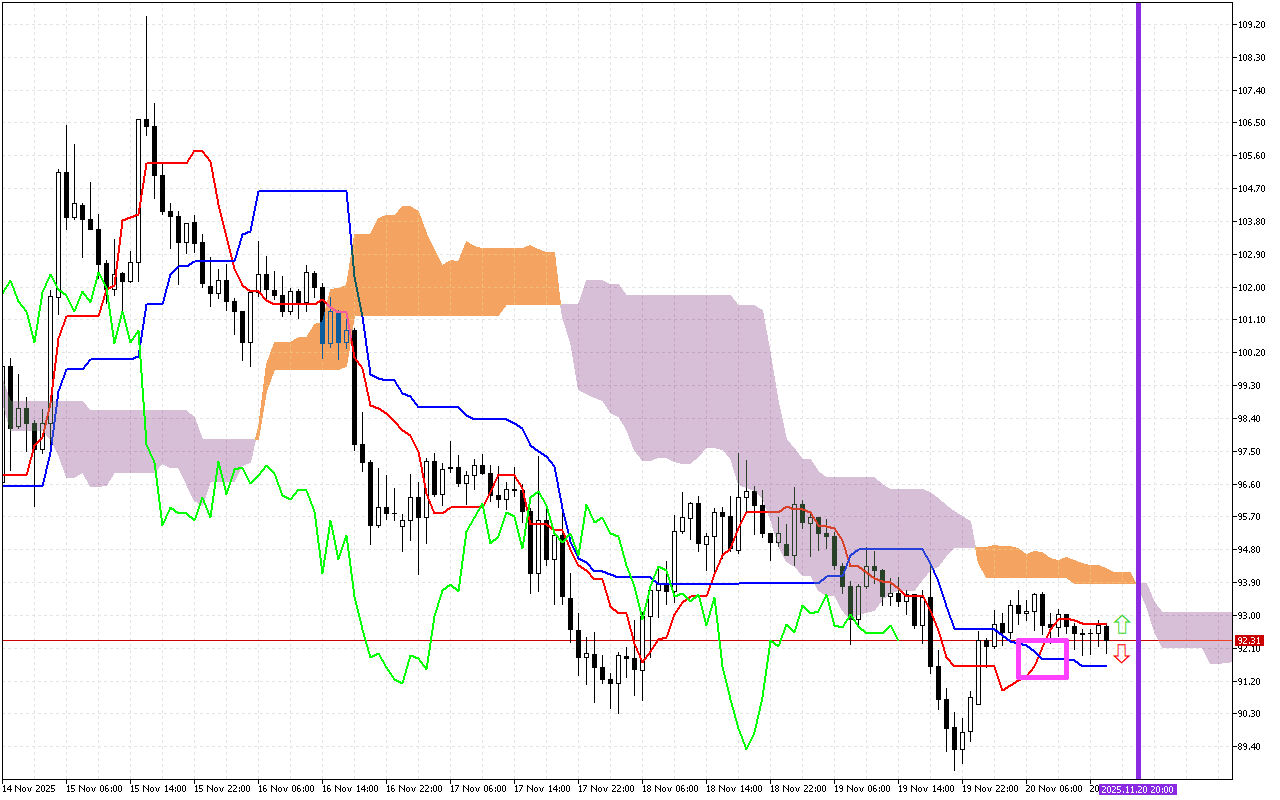
Task: Click the red down arrow marker
Action: click(1122, 653)
